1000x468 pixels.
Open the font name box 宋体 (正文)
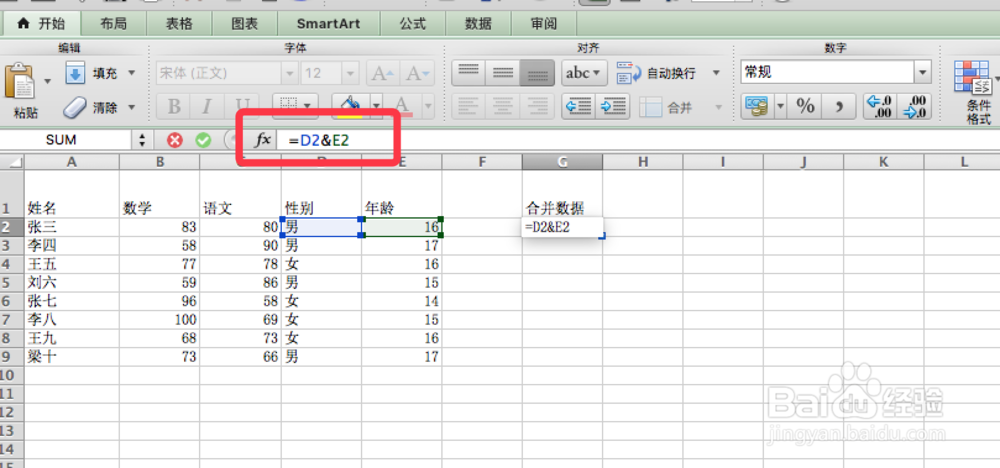pos(226,73)
